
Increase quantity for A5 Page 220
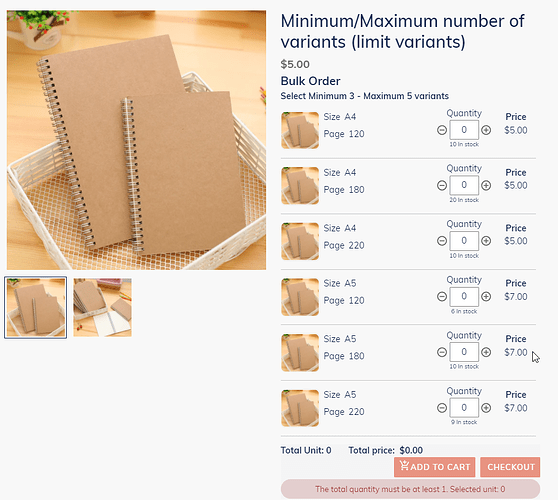click(x=486, y=407)
